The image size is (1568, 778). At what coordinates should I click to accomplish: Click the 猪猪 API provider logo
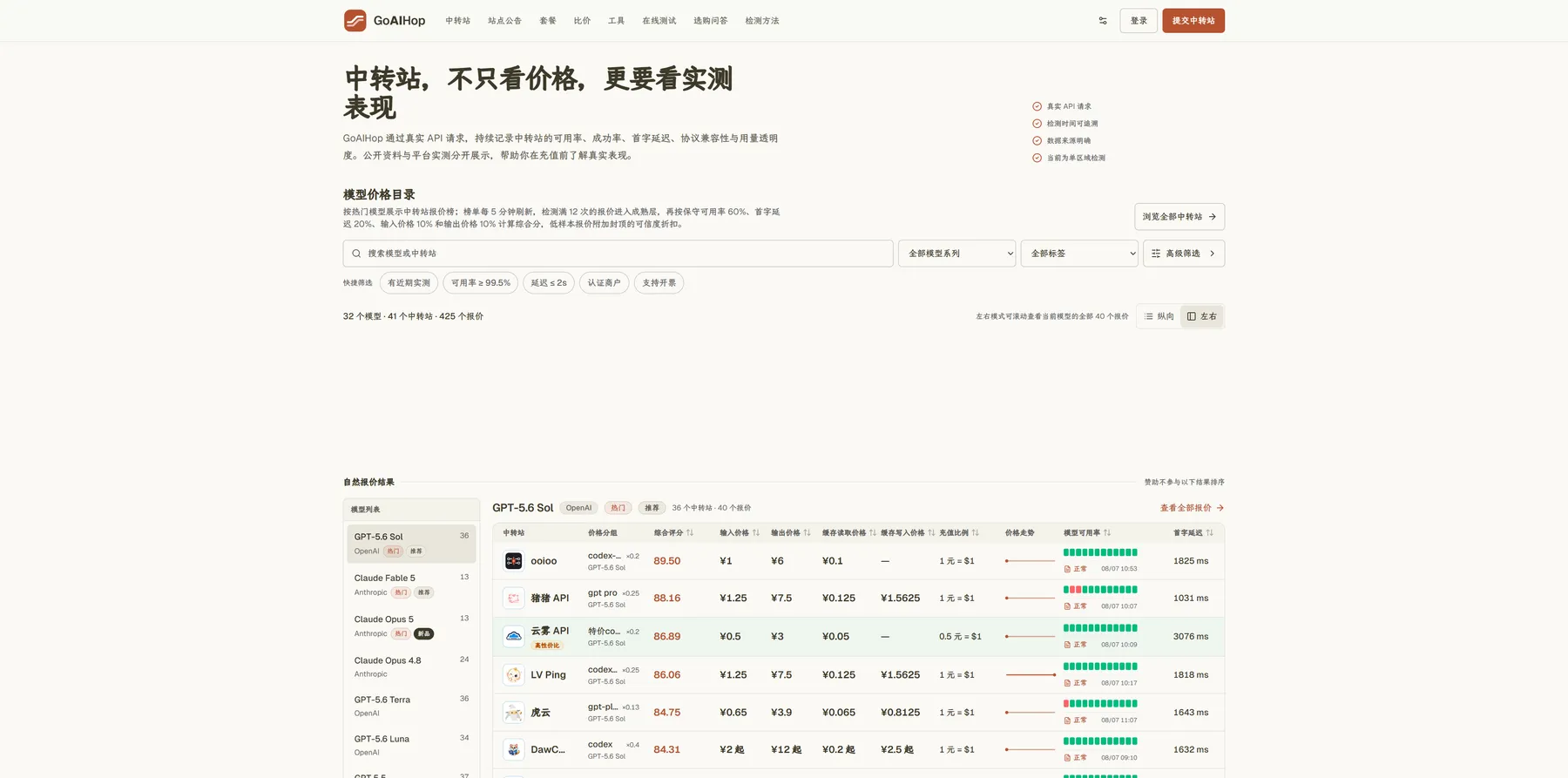[x=514, y=599]
